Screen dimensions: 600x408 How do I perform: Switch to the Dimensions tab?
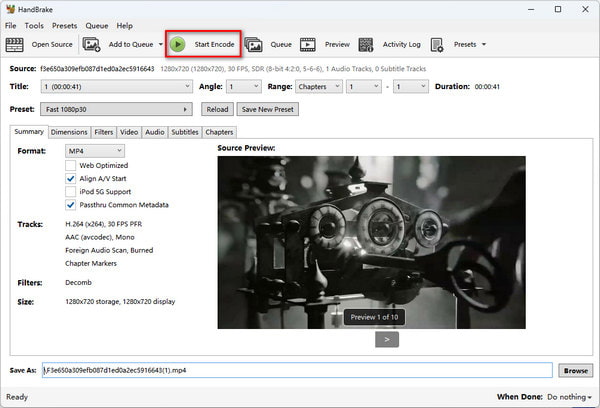[x=69, y=132]
